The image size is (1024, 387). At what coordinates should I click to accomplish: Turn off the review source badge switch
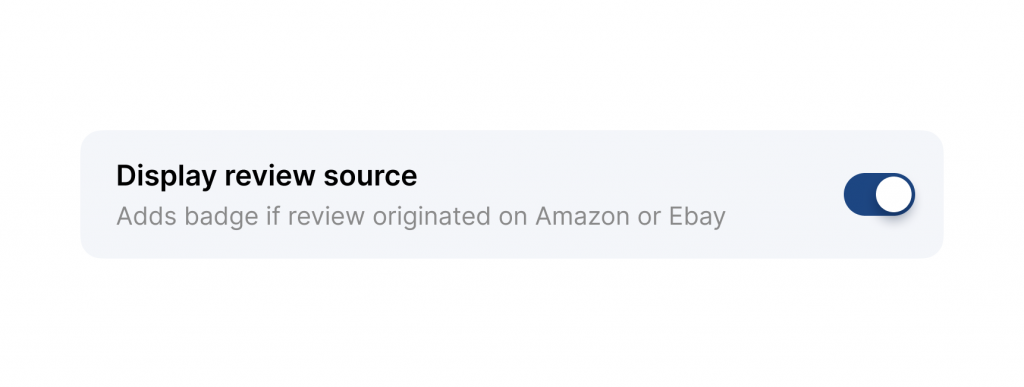tap(879, 194)
